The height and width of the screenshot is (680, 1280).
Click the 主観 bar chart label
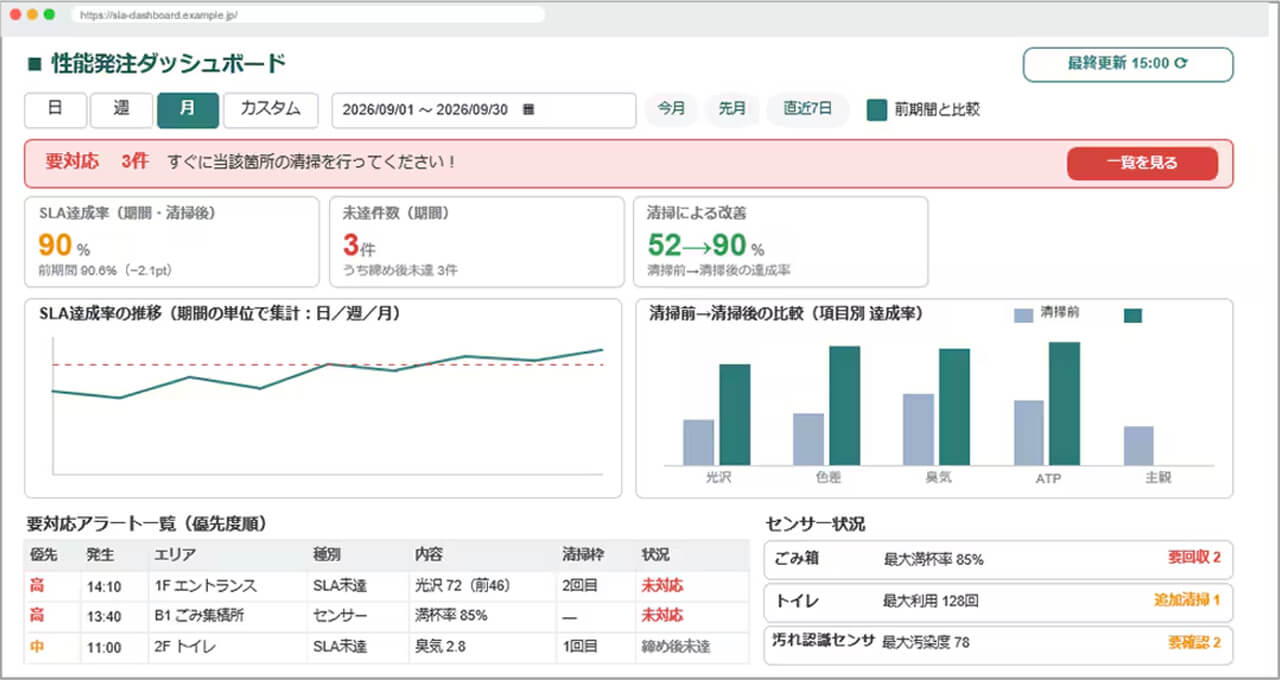[1158, 478]
